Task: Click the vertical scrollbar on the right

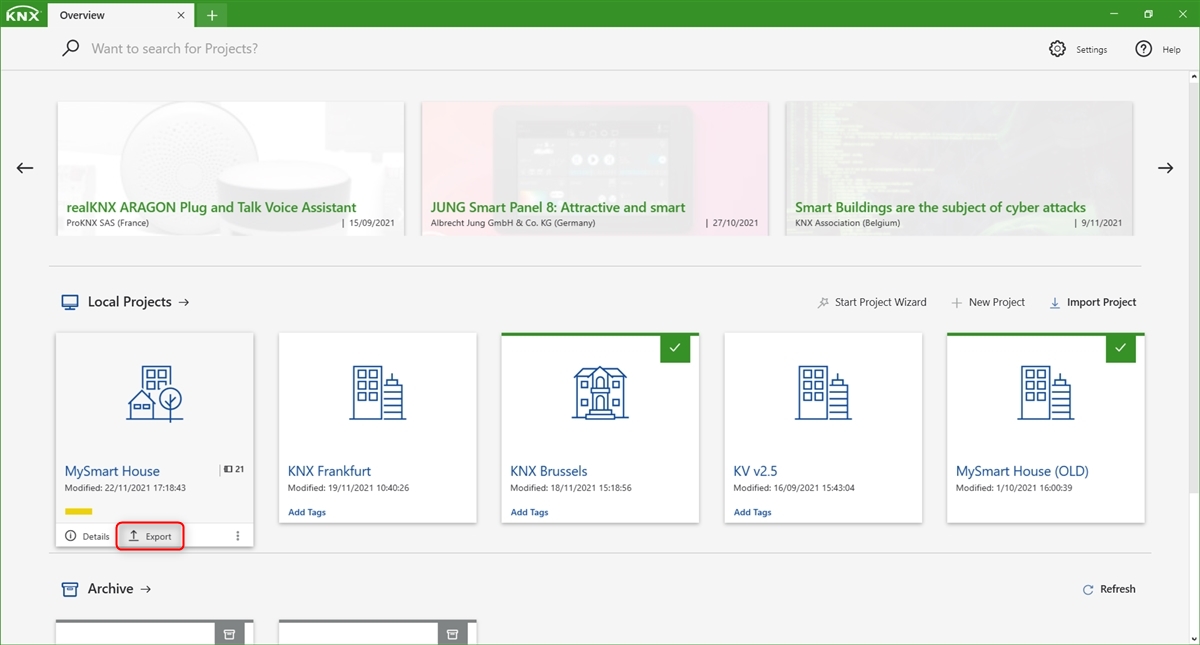Action: click(1194, 290)
